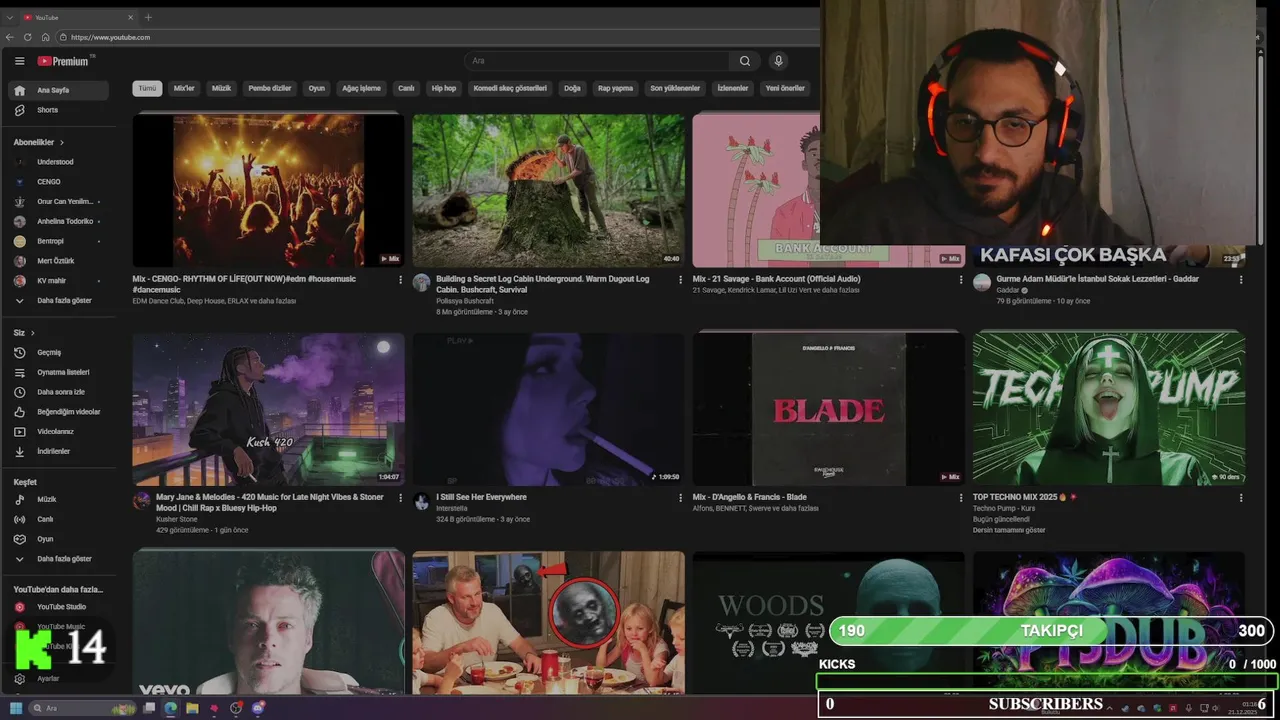Open File Explorer from taskbar
This screenshot has width=1280, height=720.
192,708
